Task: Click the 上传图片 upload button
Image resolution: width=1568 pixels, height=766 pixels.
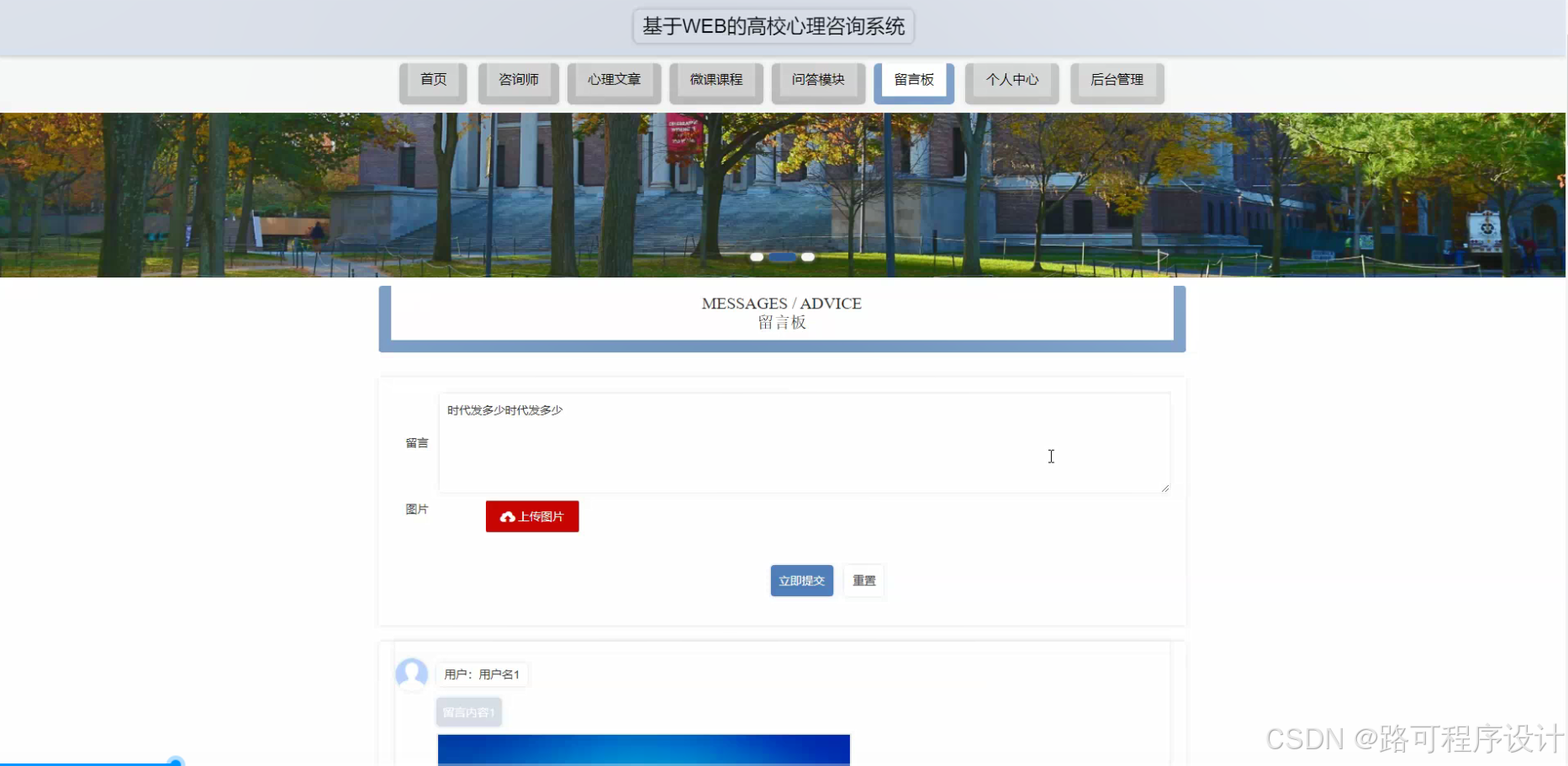Action: click(x=531, y=516)
